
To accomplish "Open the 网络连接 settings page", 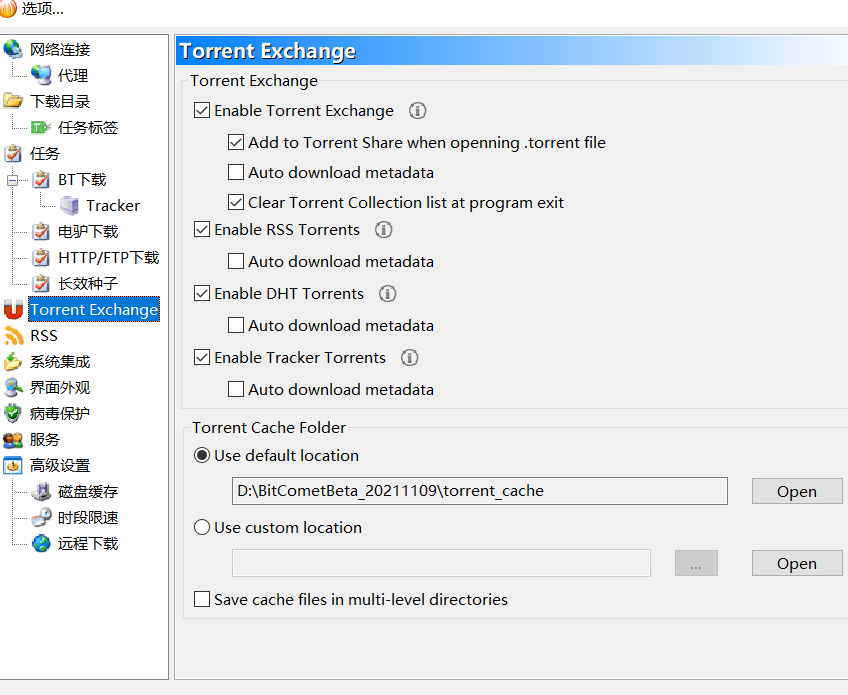I will tap(60, 50).
